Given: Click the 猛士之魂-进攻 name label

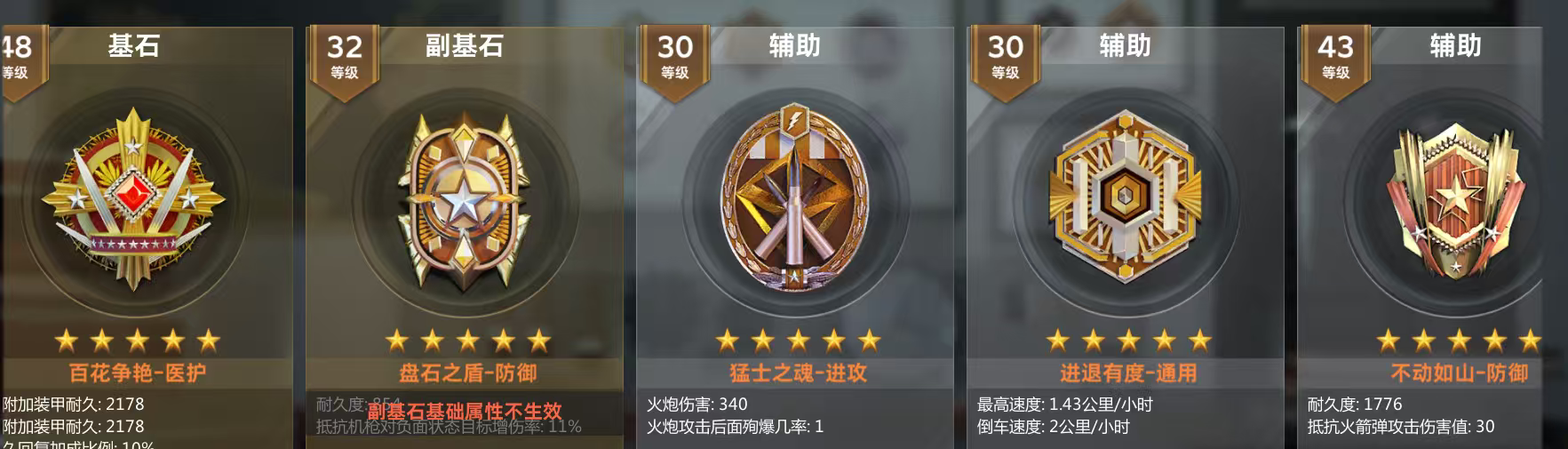Looking at the screenshot, I should [798, 373].
